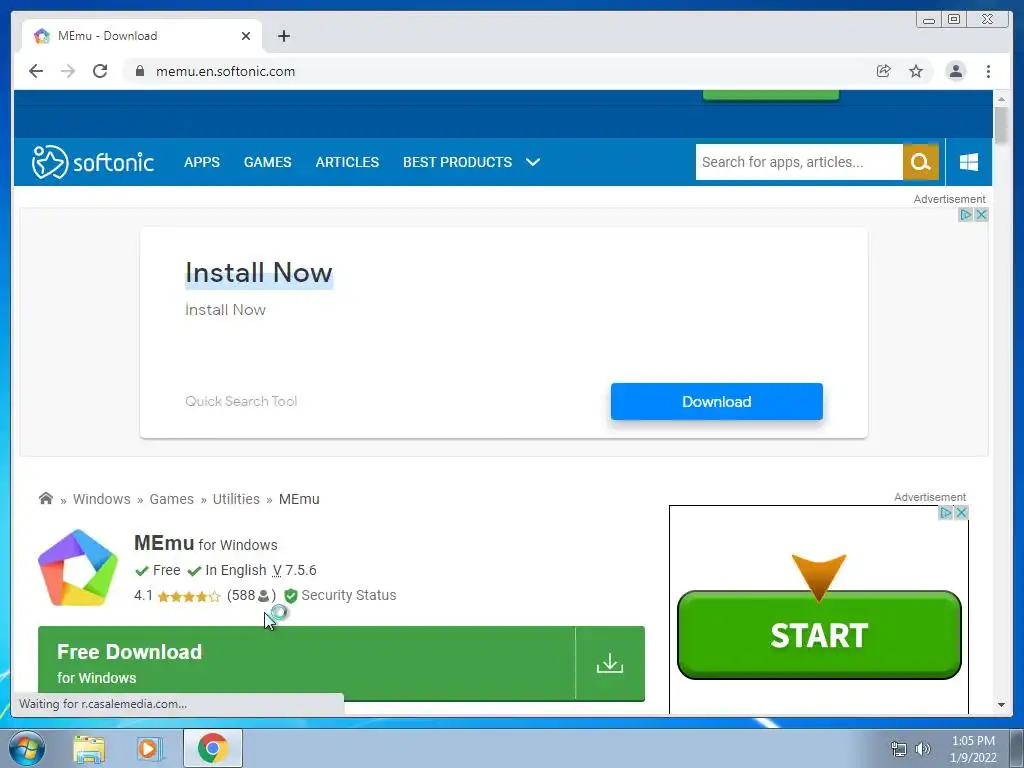Open the ARTICLES menu item
This screenshot has width=1024, height=768.
tap(347, 162)
